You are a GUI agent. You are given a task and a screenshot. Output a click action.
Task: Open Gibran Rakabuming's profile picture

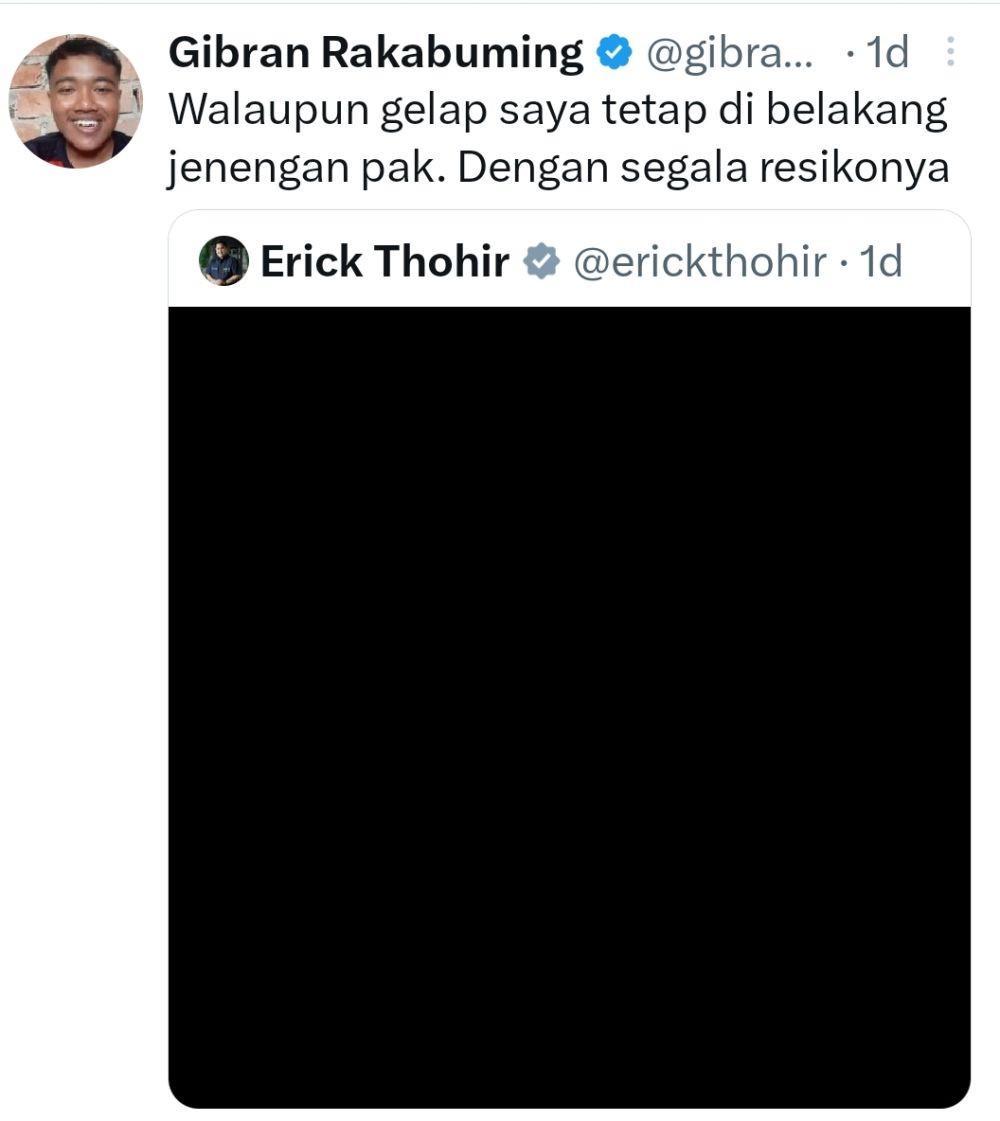click(x=76, y=101)
